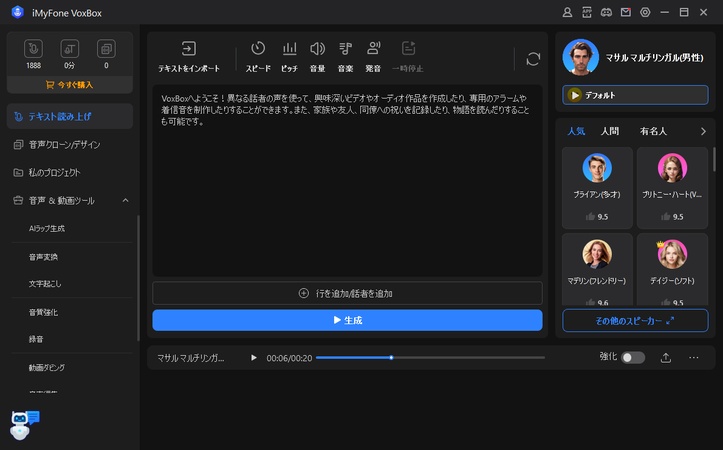Play the デフォルト voice sample

(x=575, y=95)
